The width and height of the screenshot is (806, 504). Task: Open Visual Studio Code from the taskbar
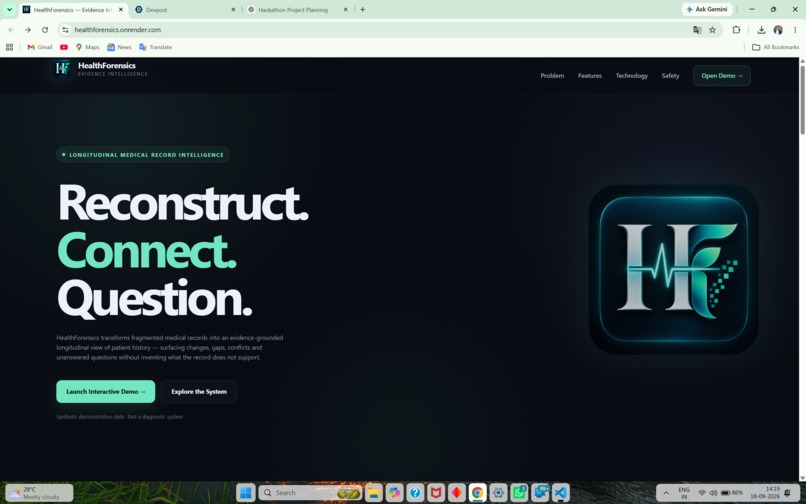(x=561, y=493)
